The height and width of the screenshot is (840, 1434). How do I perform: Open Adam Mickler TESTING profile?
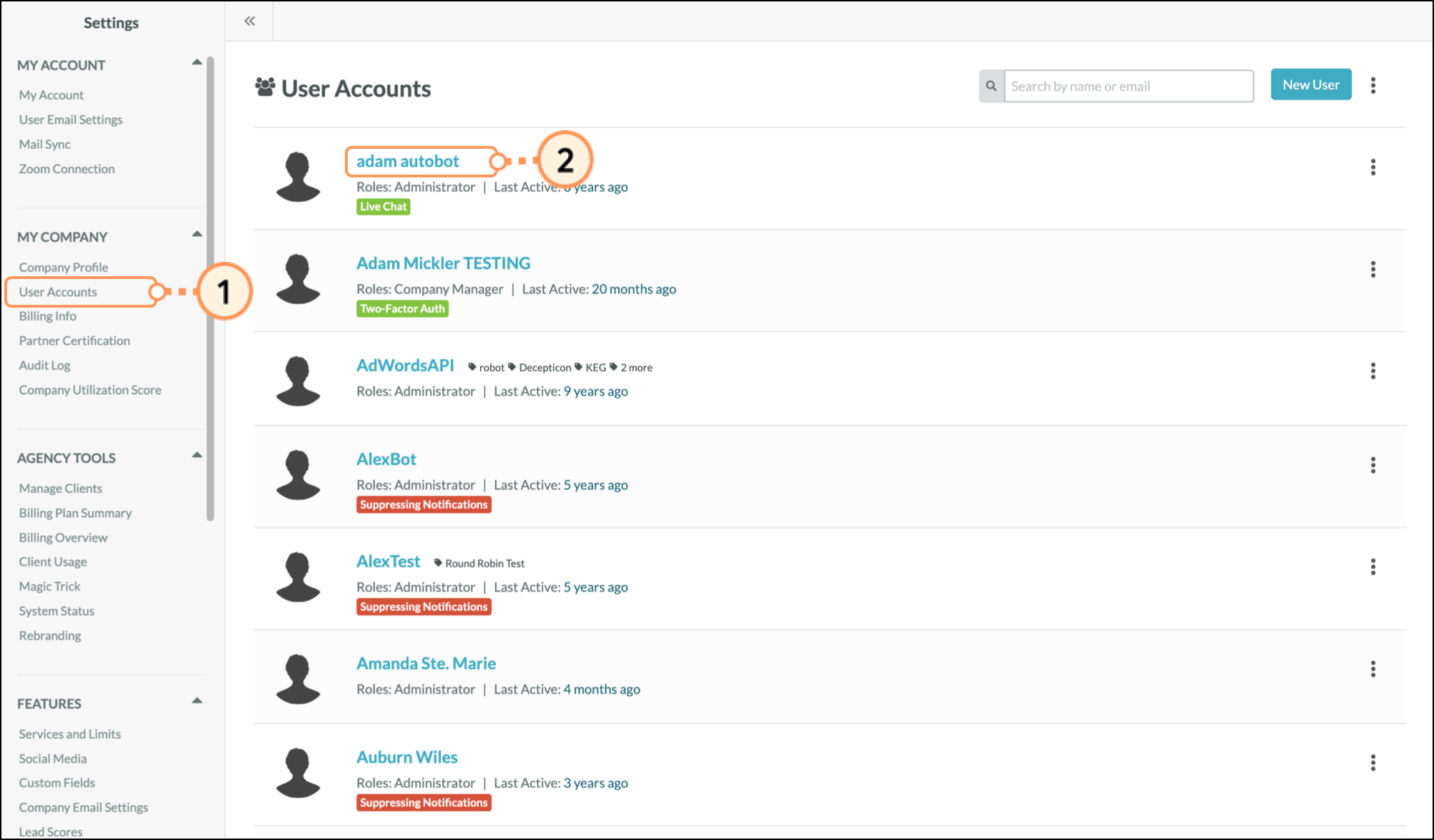(x=444, y=263)
